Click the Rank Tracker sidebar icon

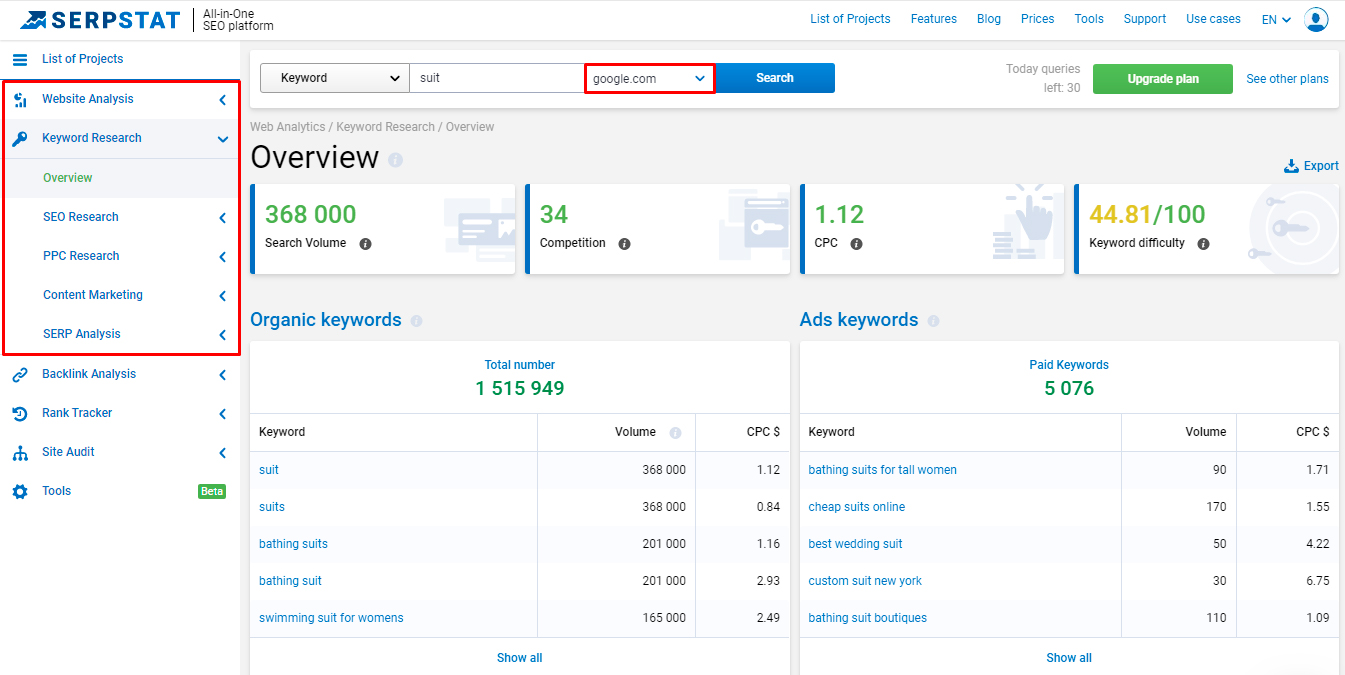20,413
